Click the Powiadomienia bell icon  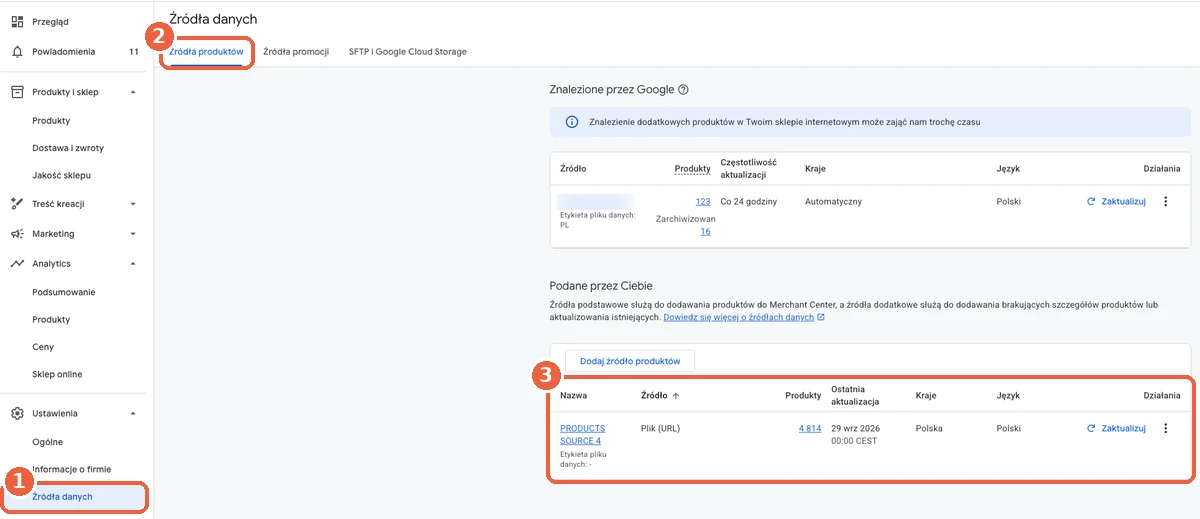[17, 51]
